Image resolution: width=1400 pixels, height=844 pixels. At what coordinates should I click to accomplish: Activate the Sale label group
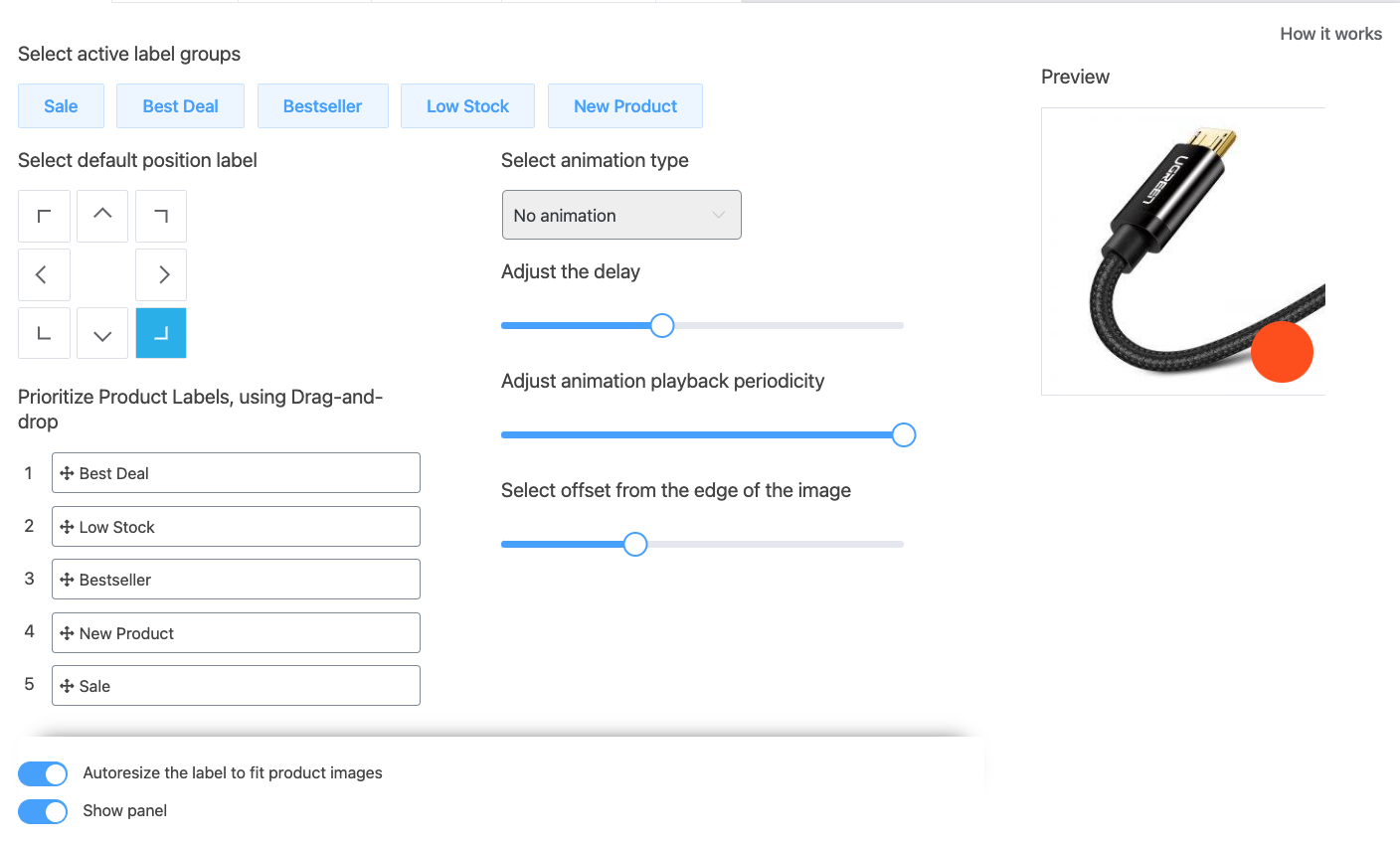point(61,105)
